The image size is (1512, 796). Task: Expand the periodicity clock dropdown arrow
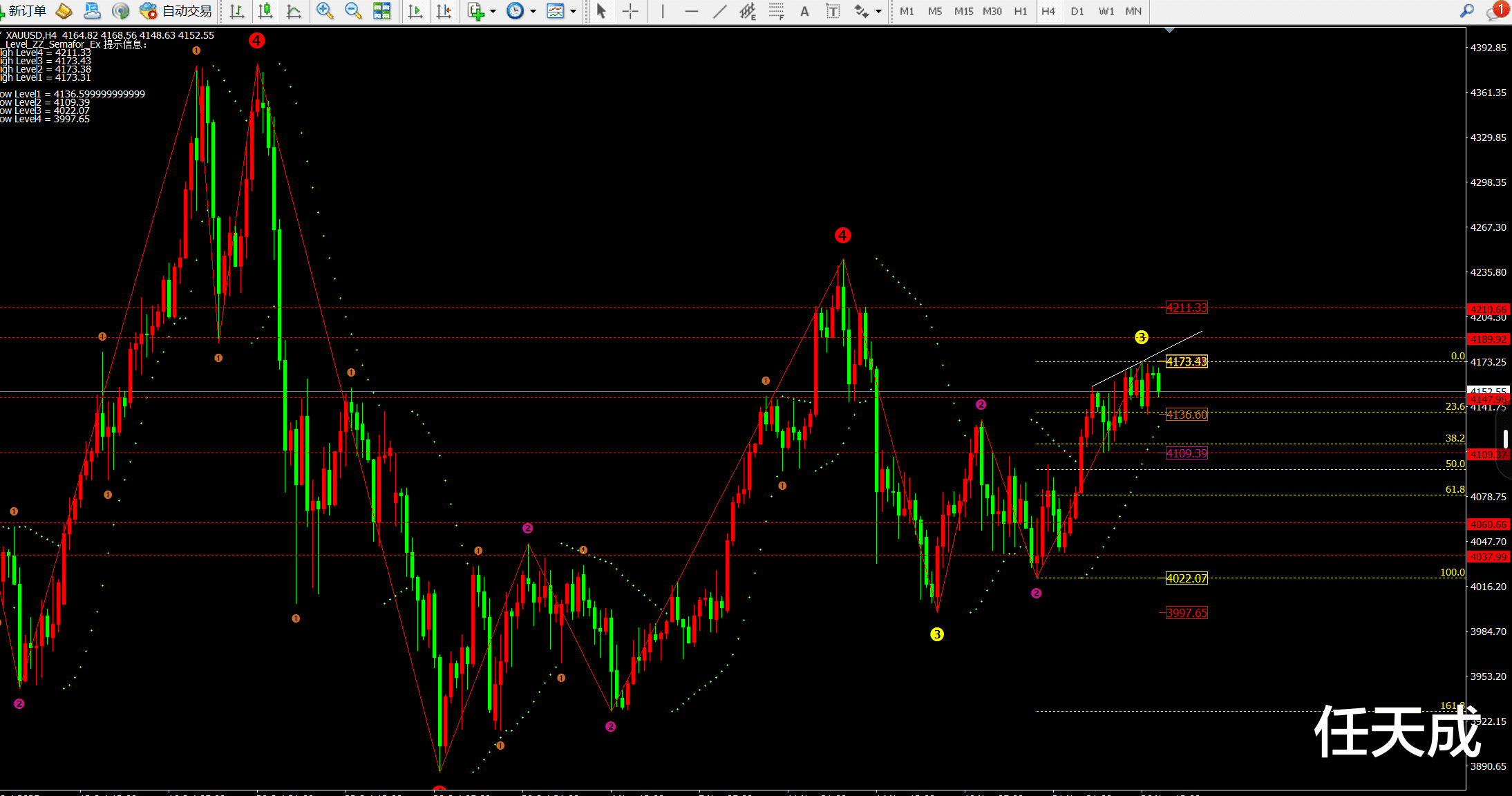click(x=533, y=11)
